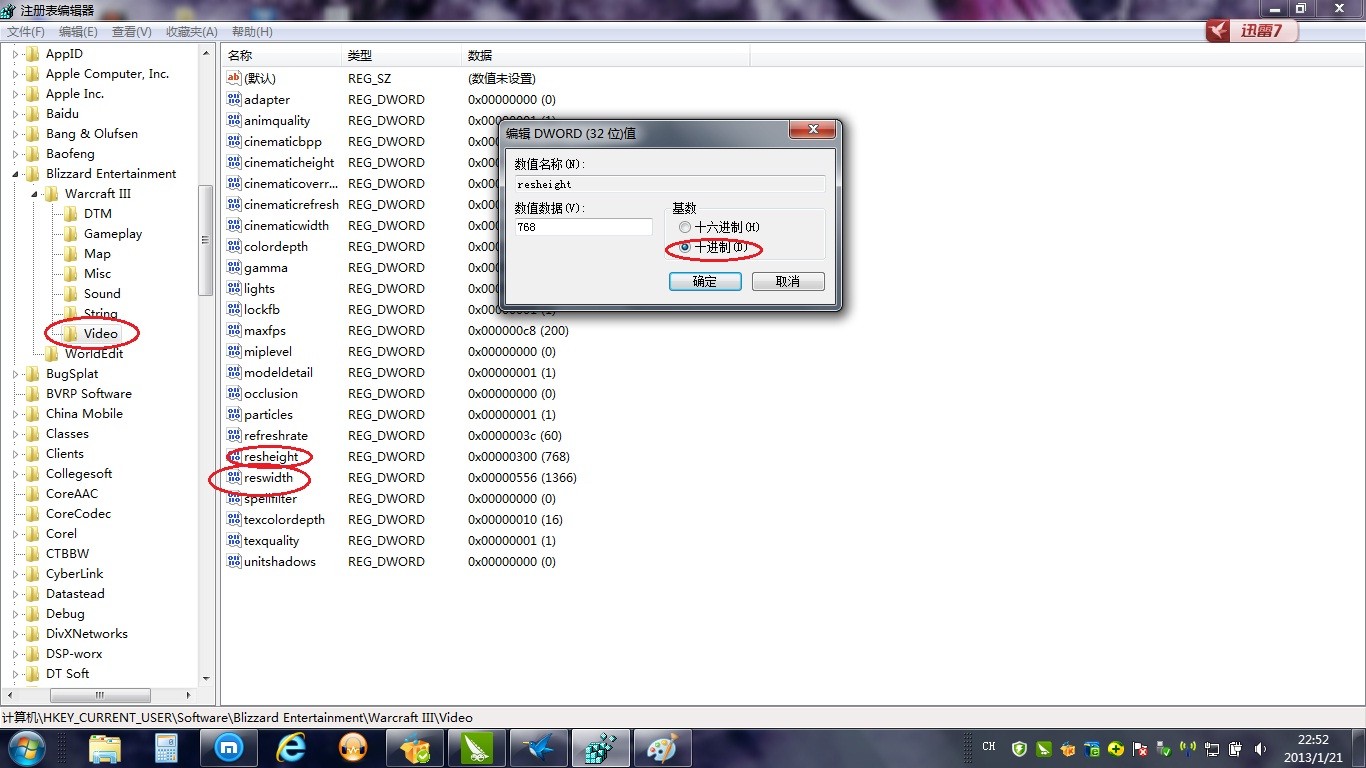Click the tree pane scroll-down arrow
This screenshot has height=768, width=1366.
pyautogui.click(x=206, y=679)
